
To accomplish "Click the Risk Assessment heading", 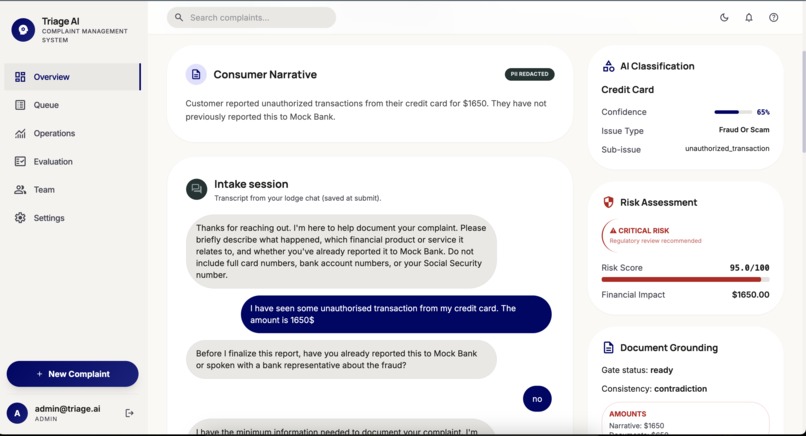I will [x=658, y=203].
